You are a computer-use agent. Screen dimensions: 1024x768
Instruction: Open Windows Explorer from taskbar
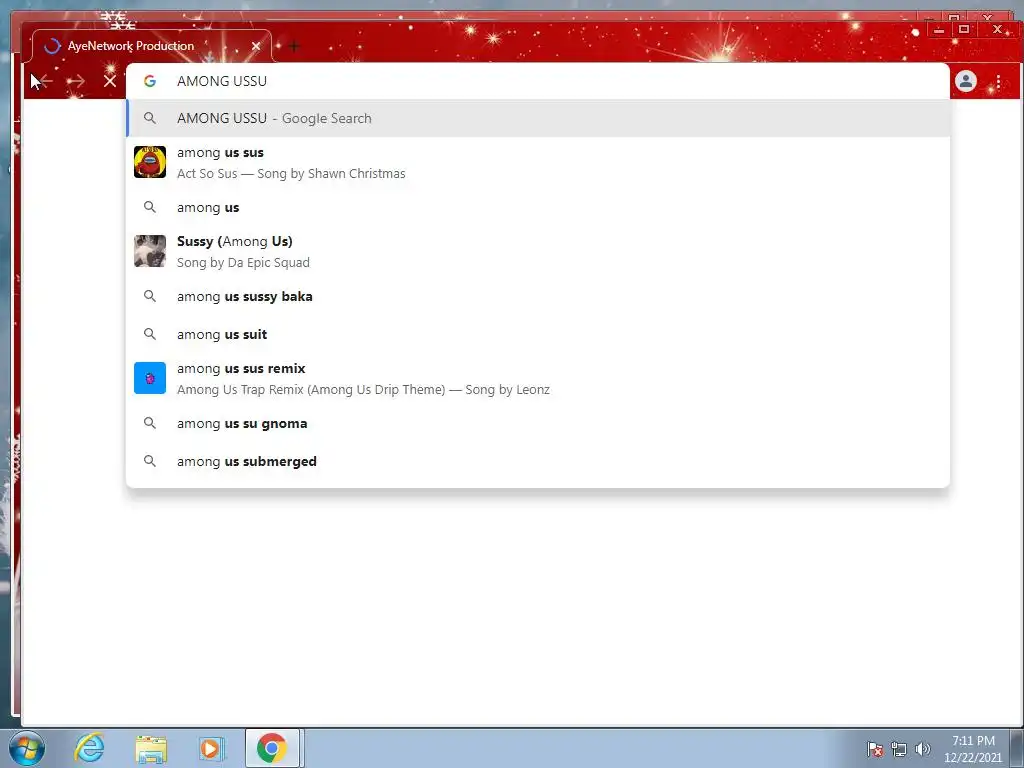click(x=151, y=748)
